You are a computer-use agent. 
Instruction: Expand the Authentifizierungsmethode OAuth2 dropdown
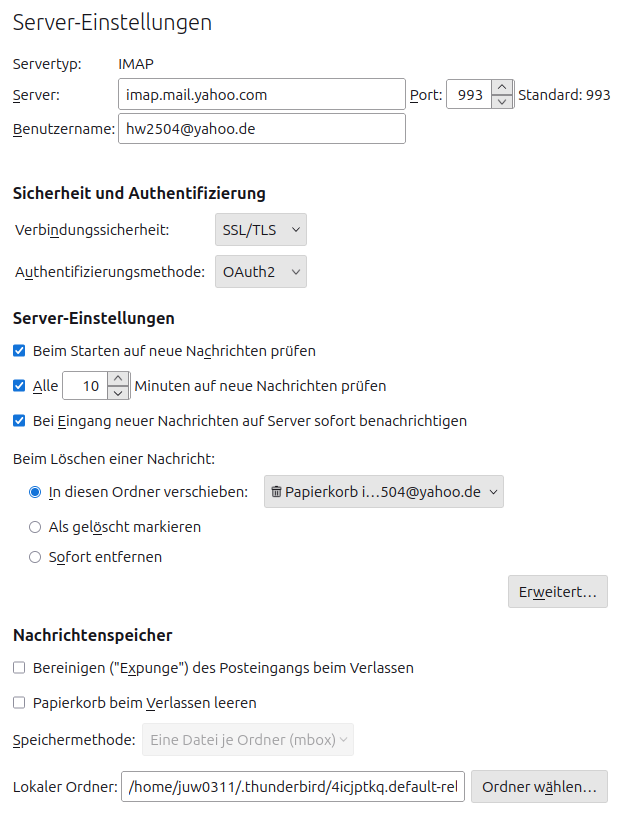260,272
